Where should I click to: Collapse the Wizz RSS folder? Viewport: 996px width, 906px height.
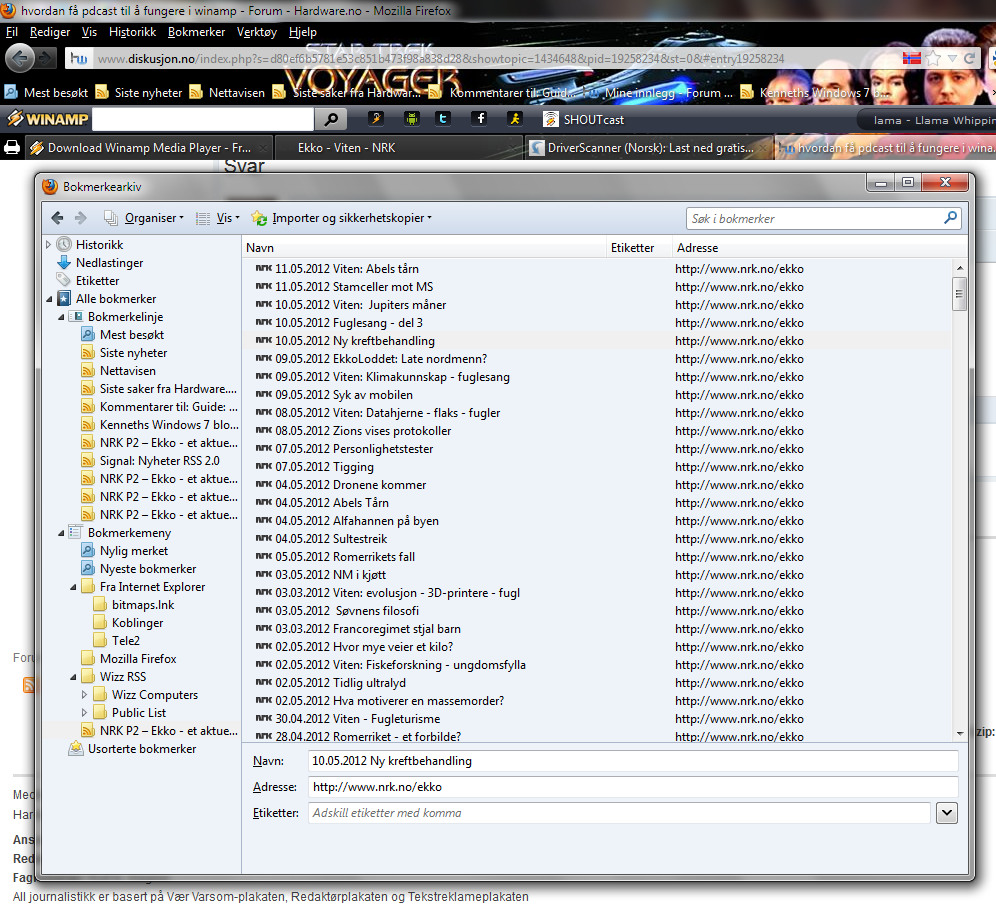click(x=74, y=677)
